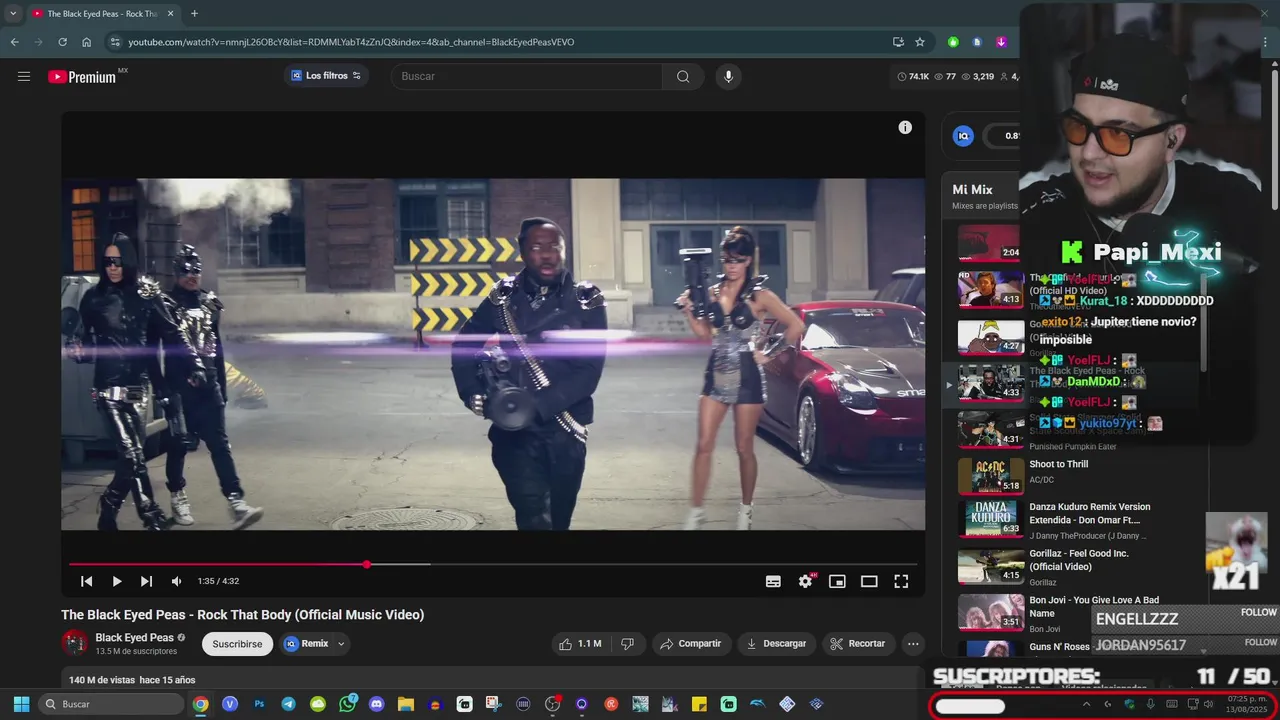Play Danza Kuduro Remix from the mix
This screenshot has width=1280, height=720.
point(1090,513)
